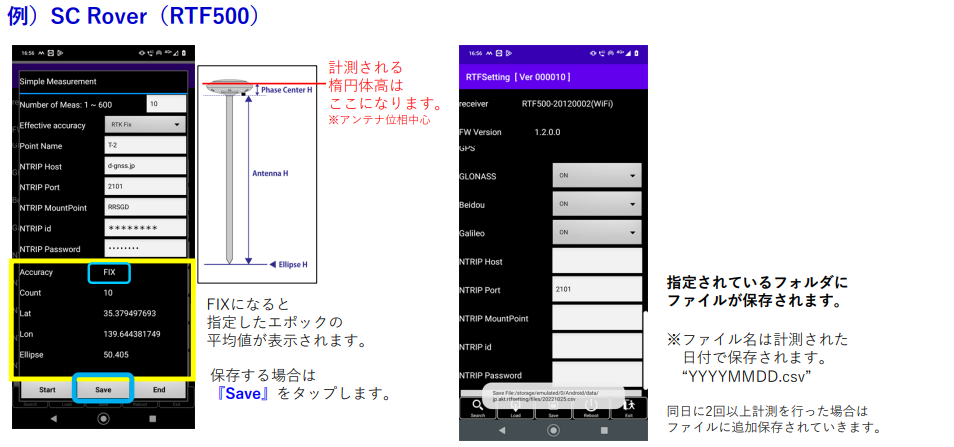Tap the Save icon in RTFSetting bottom toolbar

click(553, 406)
